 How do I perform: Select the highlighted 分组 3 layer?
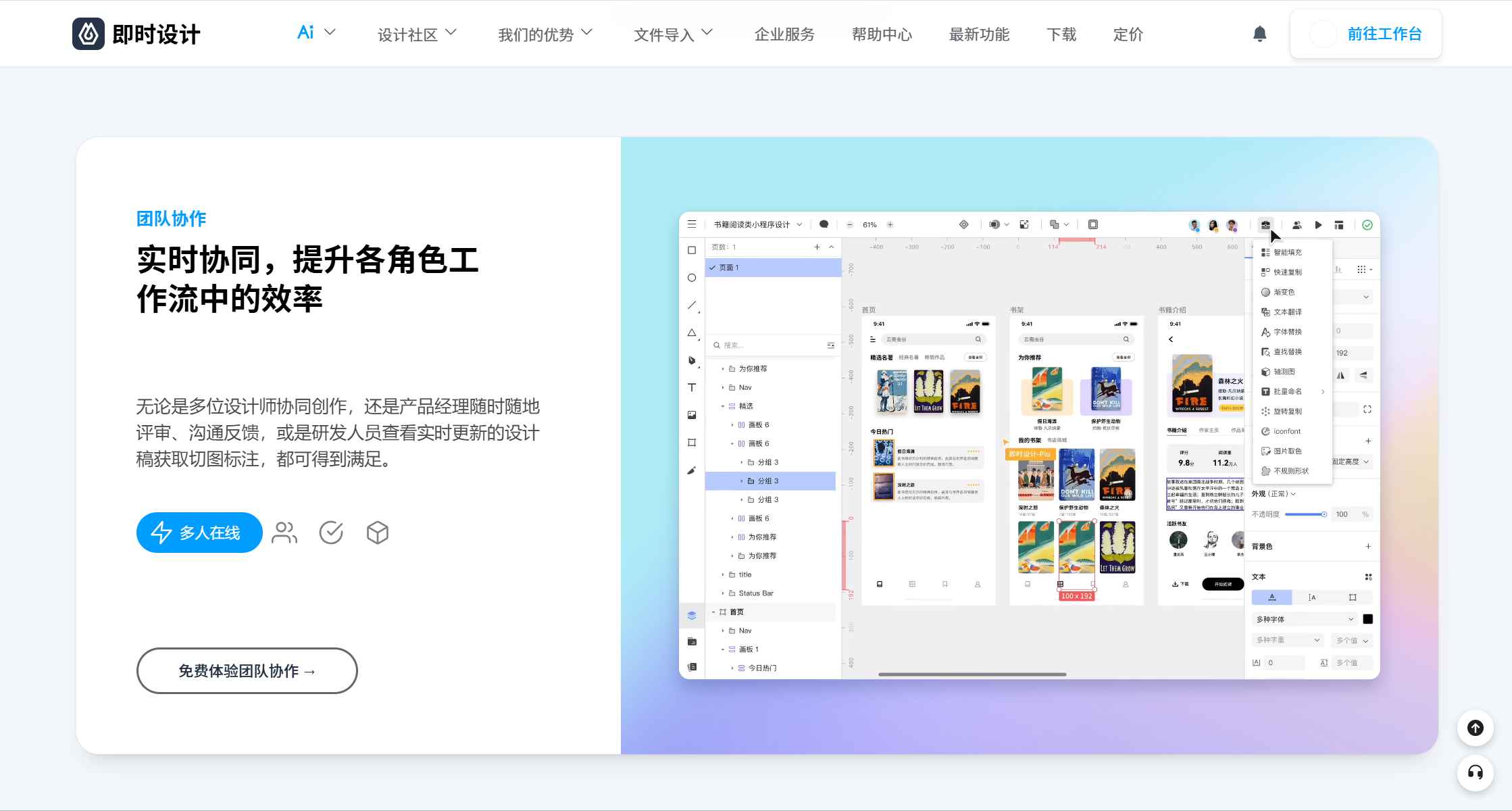coord(770,481)
